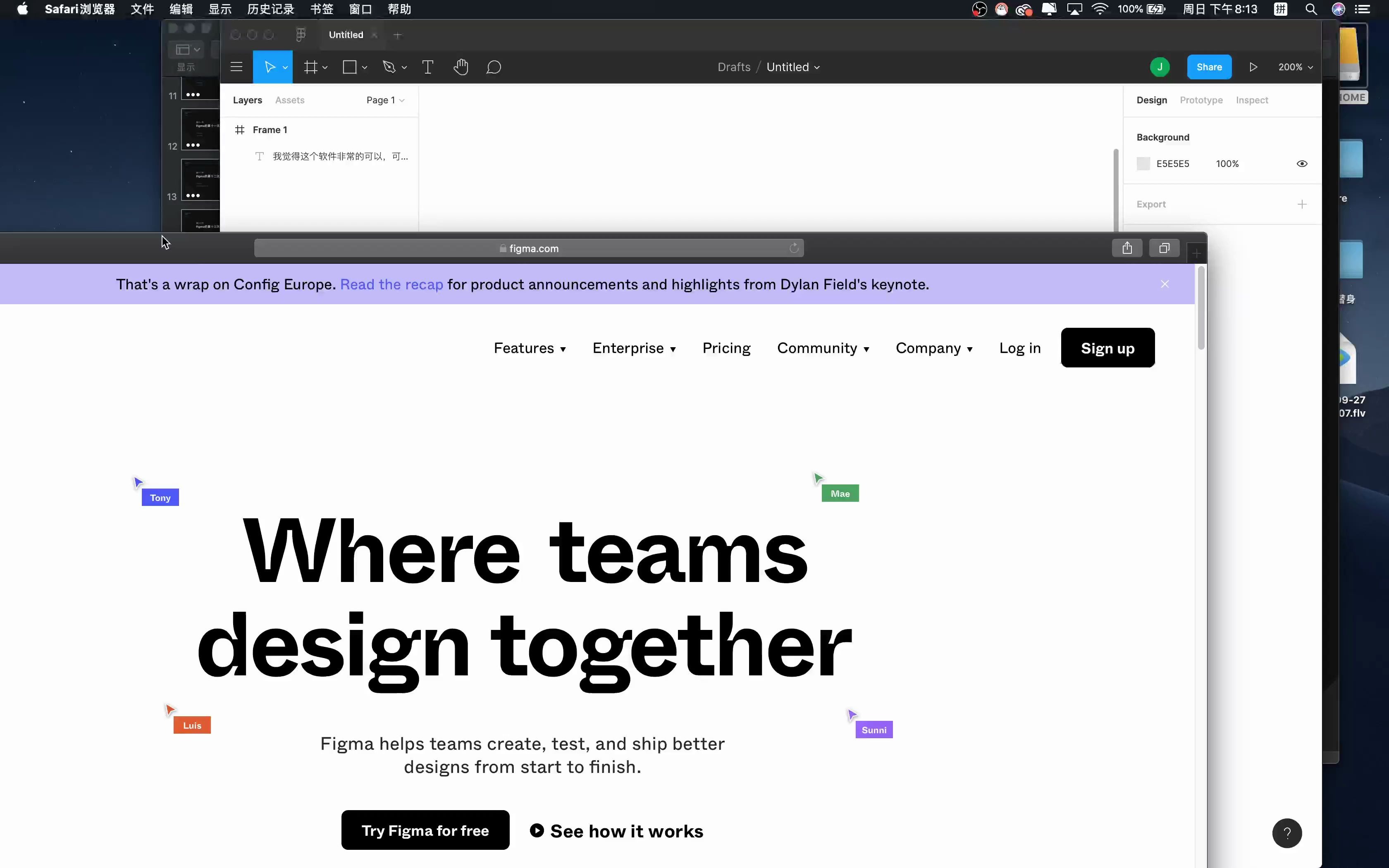Click the Sign up button
The height and width of the screenshot is (868, 1389).
coord(1107,348)
